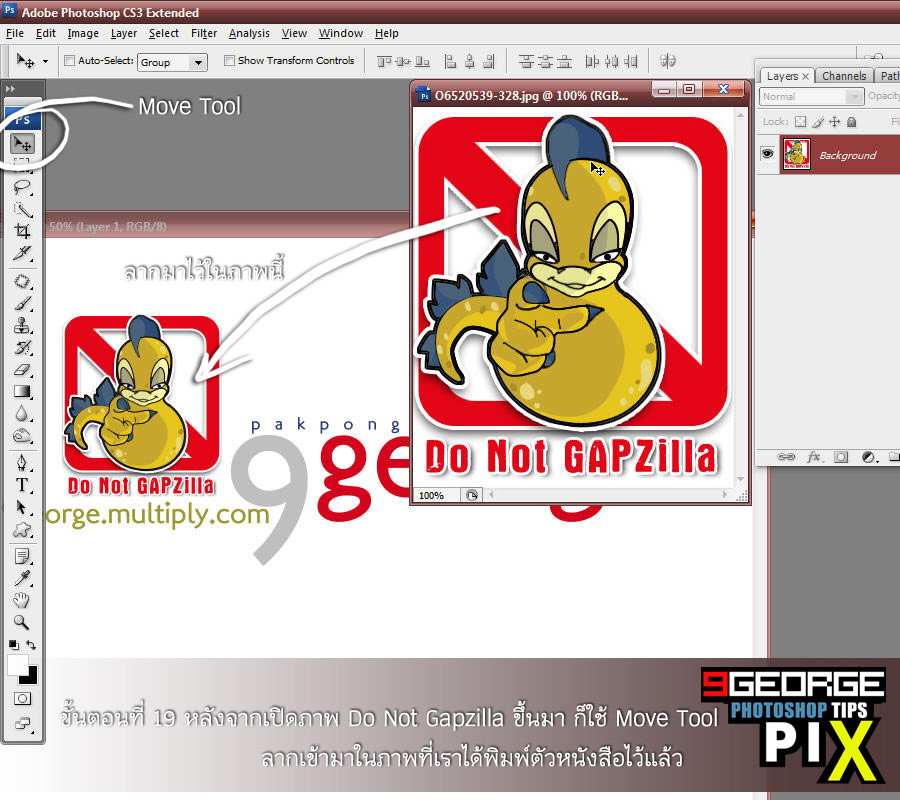Open the Auto-Select Group dropdown
900x800 pixels.
coord(172,62)
